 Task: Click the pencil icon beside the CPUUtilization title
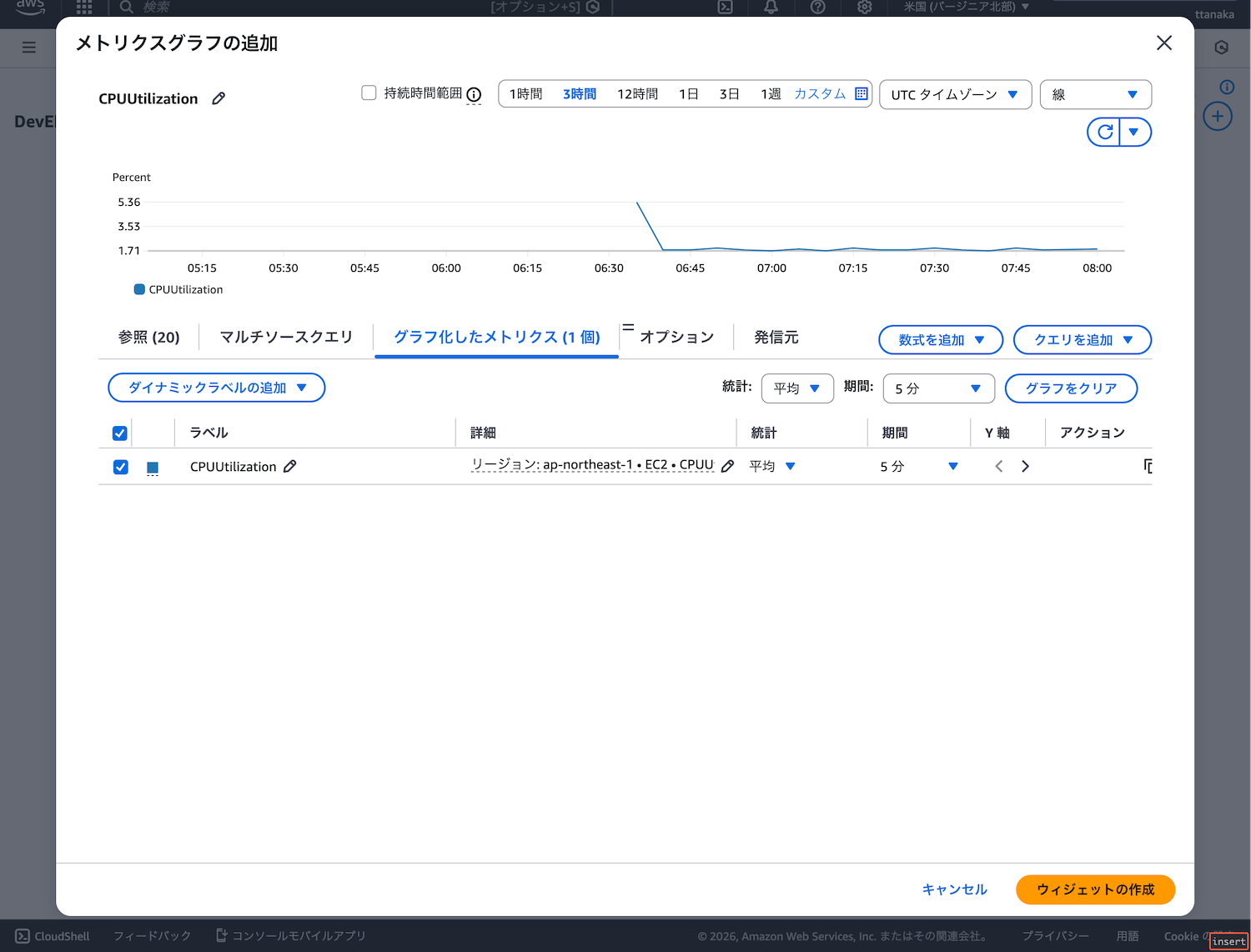pos(219,98)
